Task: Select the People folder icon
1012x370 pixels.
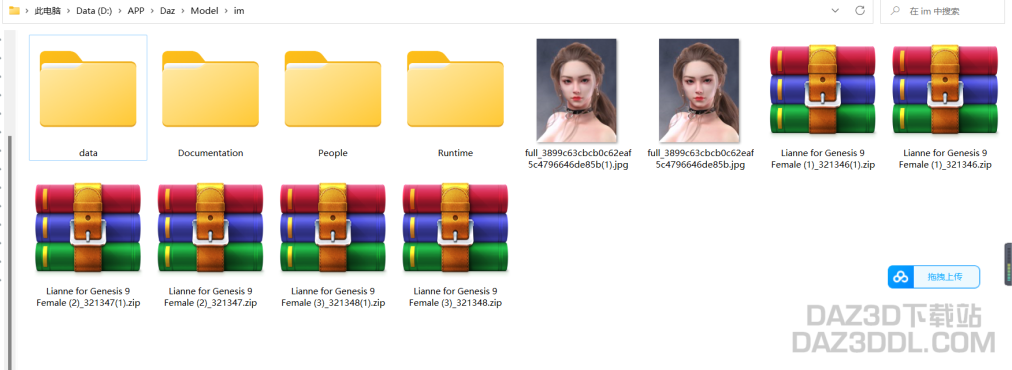Action: coord(333,88)
